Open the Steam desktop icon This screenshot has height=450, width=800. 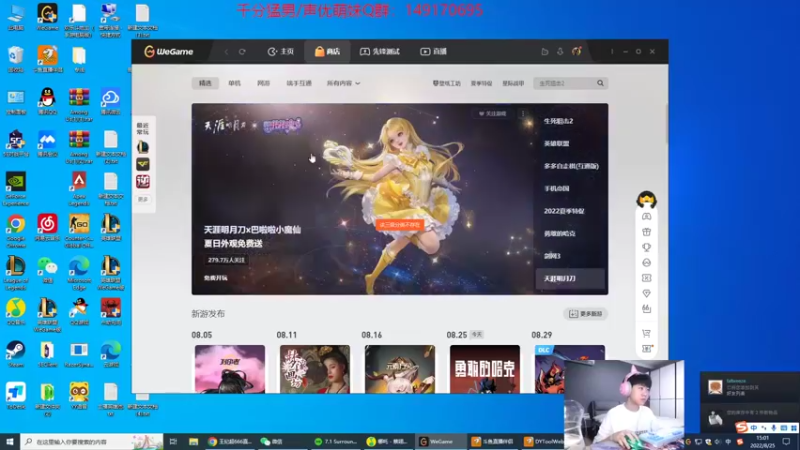coord(16,354)
